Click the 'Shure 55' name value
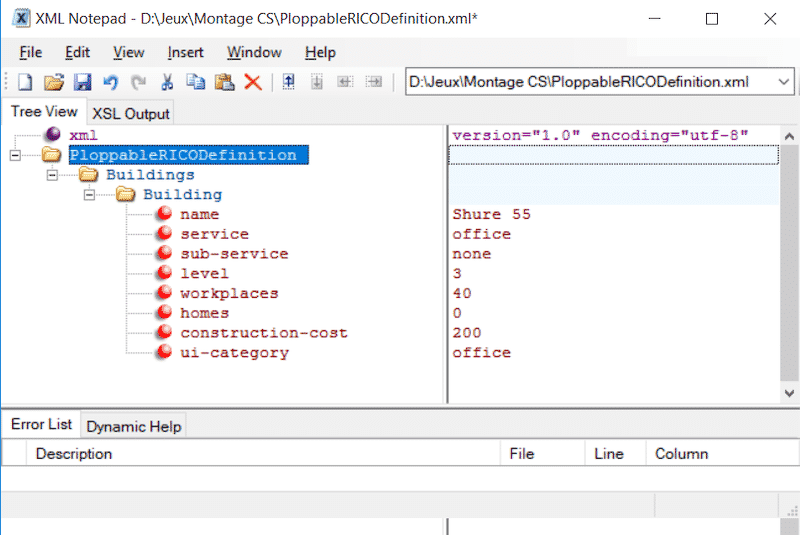The height and width of the screenshot is (535, 800). (x=491, y=214)
